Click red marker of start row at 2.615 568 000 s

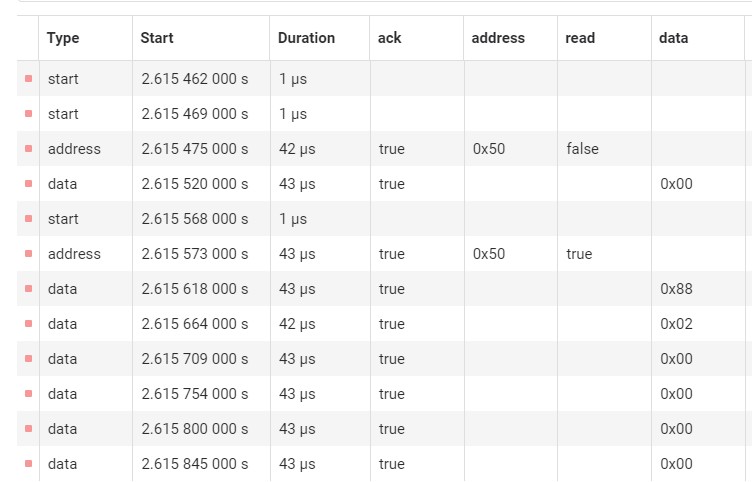click(28, 218)
